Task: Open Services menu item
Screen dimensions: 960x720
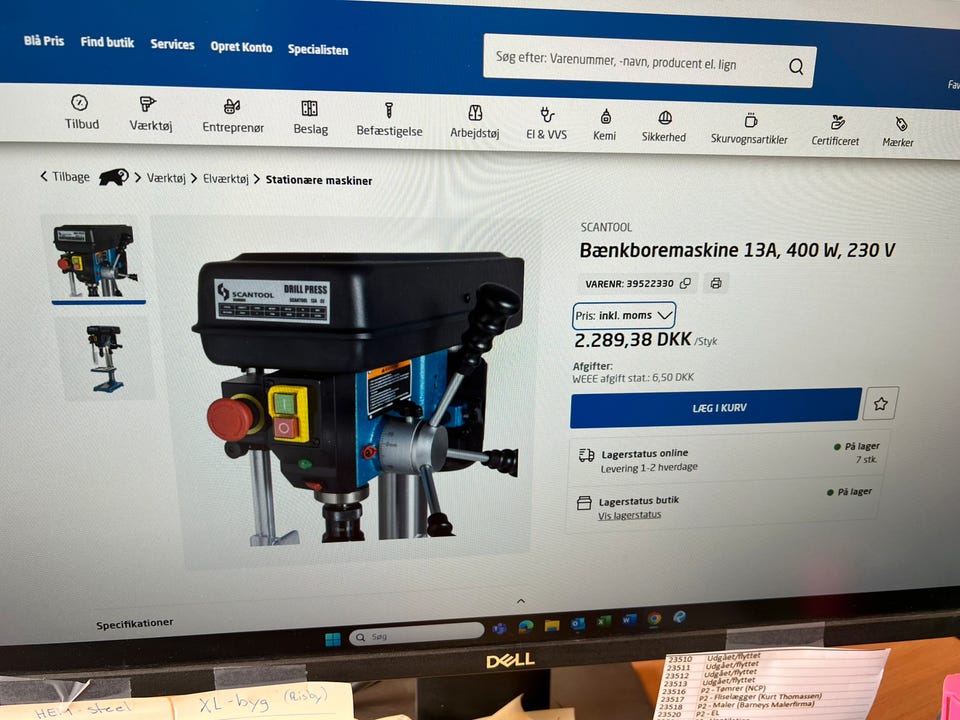Action: [173, 45]
